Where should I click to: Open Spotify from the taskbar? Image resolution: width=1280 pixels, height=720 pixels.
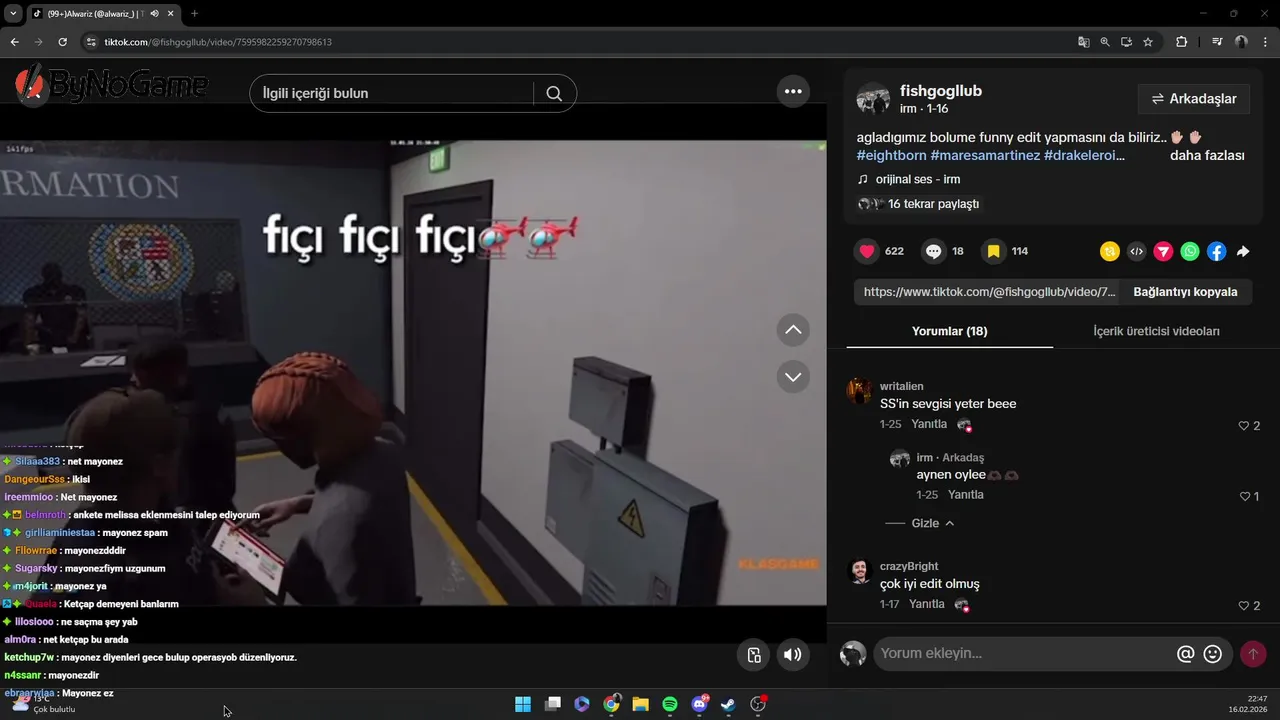coord(670,704)
